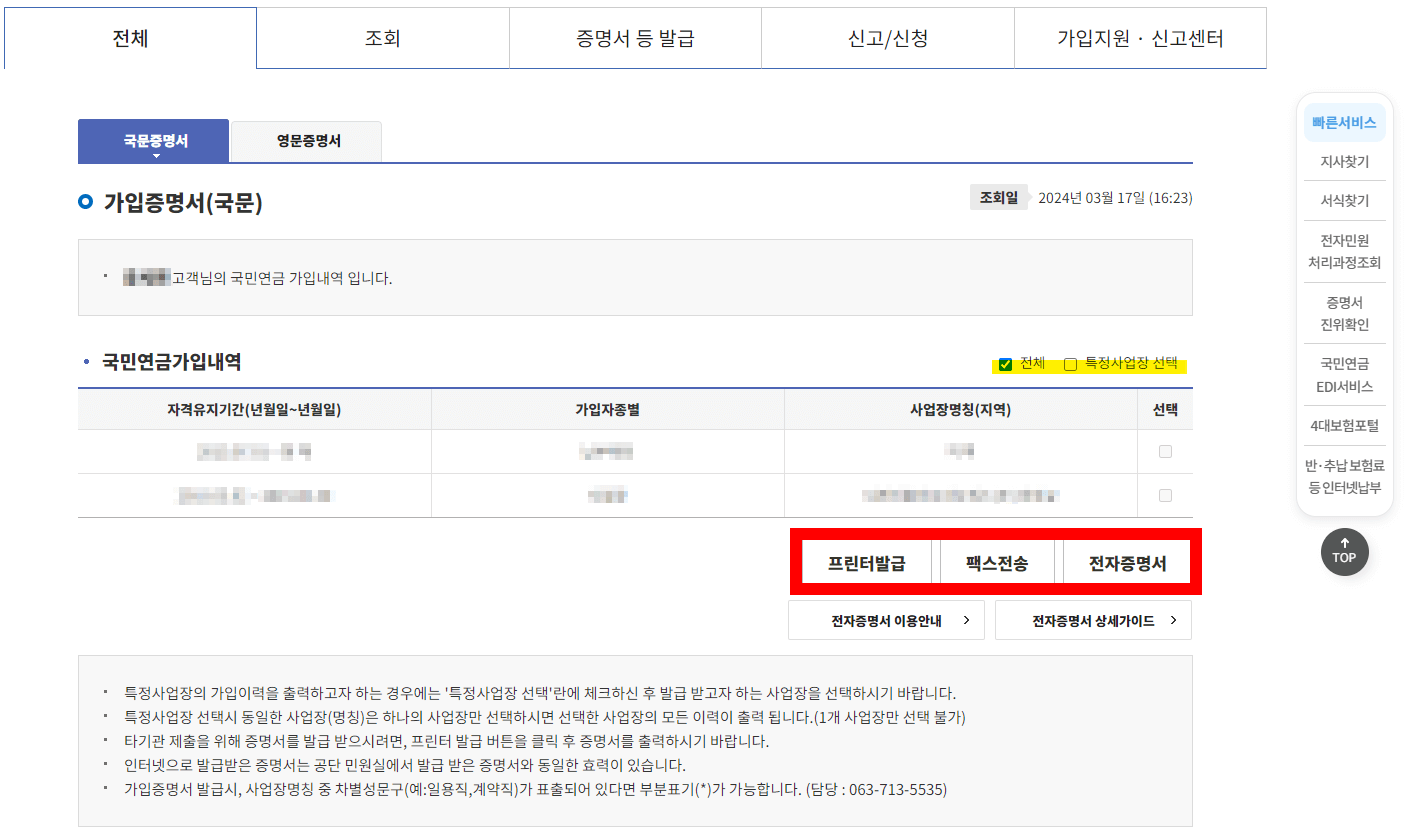Select the 국문증명서 tab
The width and height of the screenshot is (1421, 840).
coord(154,141)
